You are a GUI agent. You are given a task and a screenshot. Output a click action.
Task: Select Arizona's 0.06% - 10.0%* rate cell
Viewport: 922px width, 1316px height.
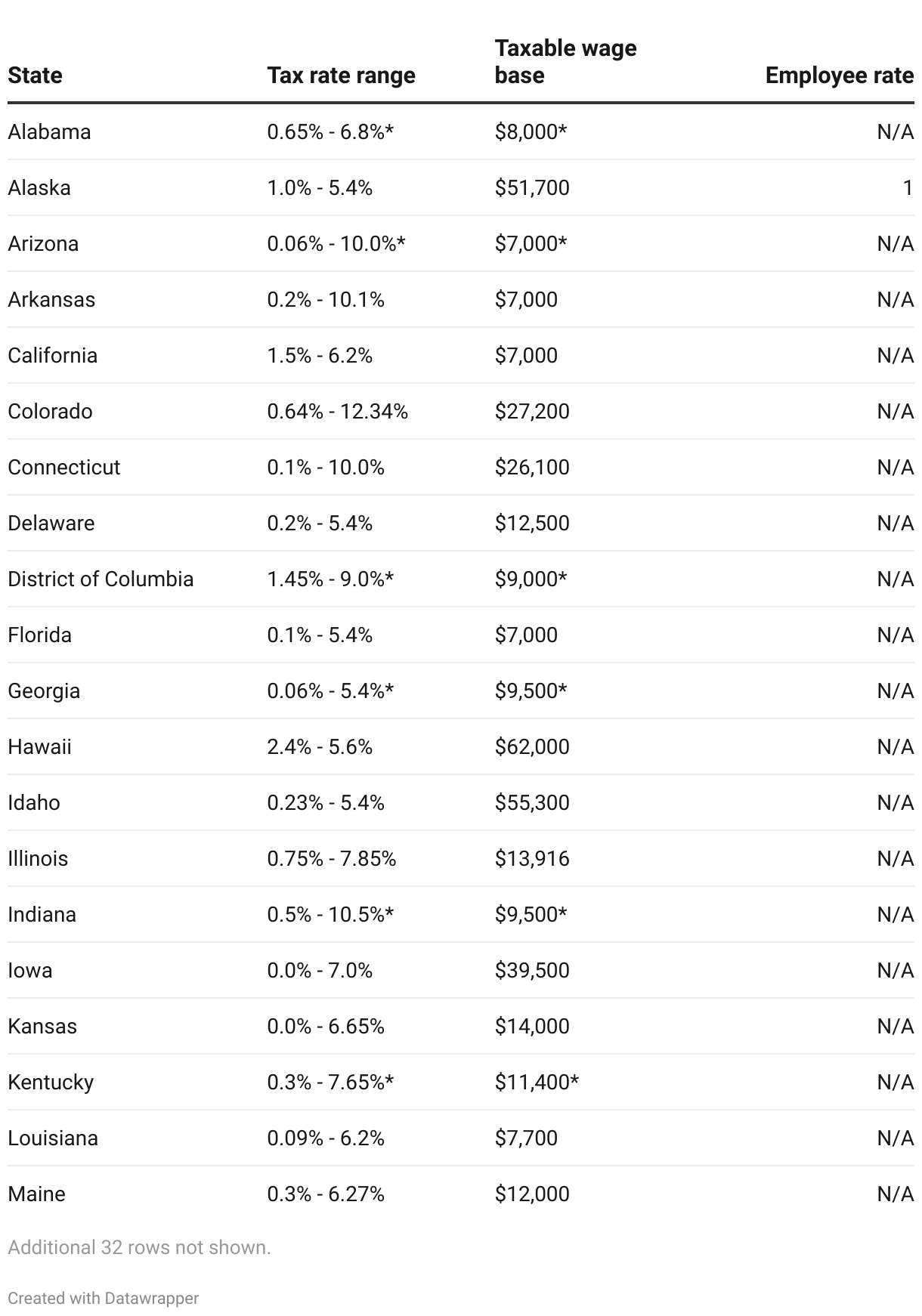(336, 243)
